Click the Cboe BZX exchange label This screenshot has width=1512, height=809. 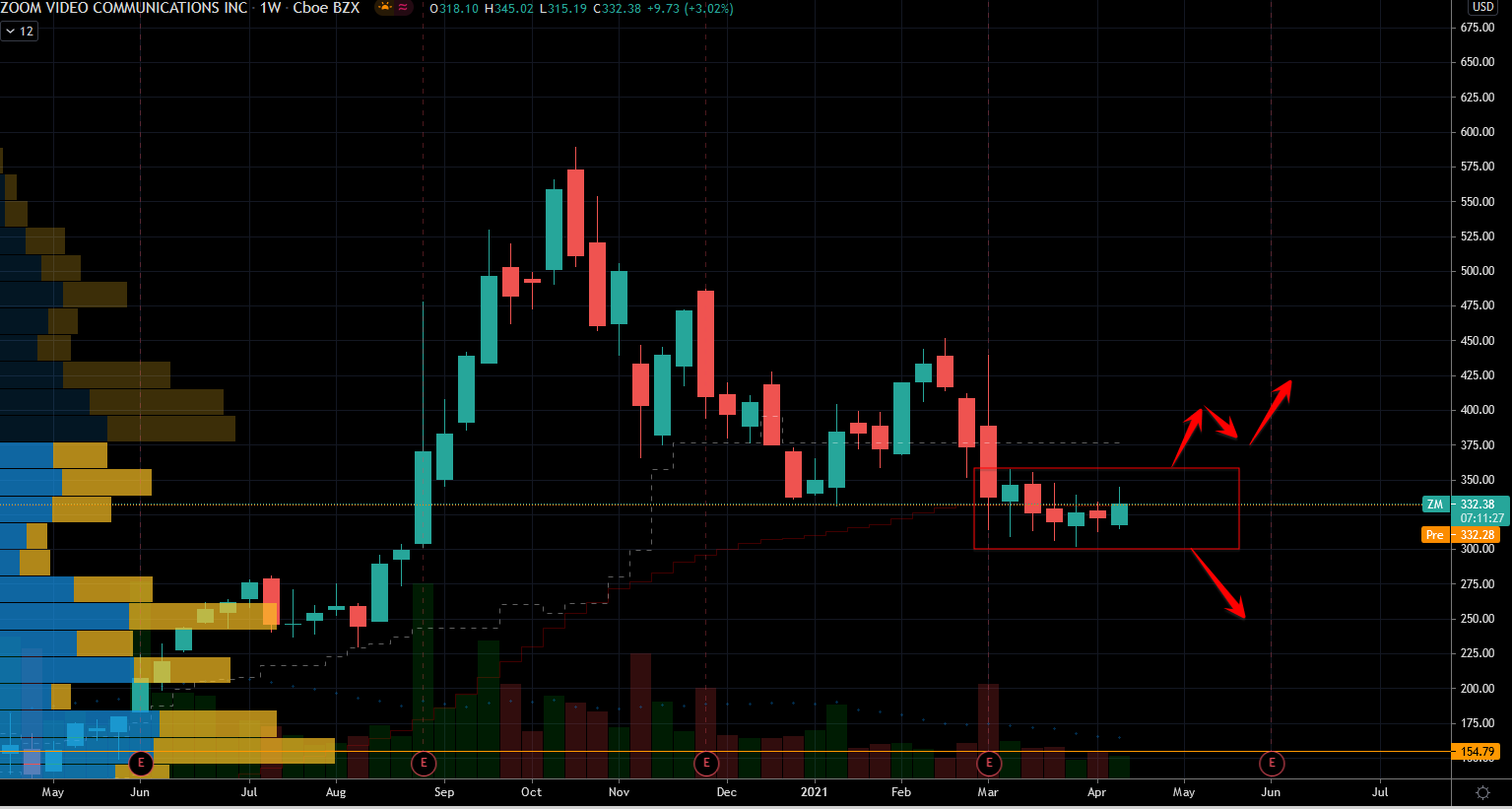[x=326, y=8]
